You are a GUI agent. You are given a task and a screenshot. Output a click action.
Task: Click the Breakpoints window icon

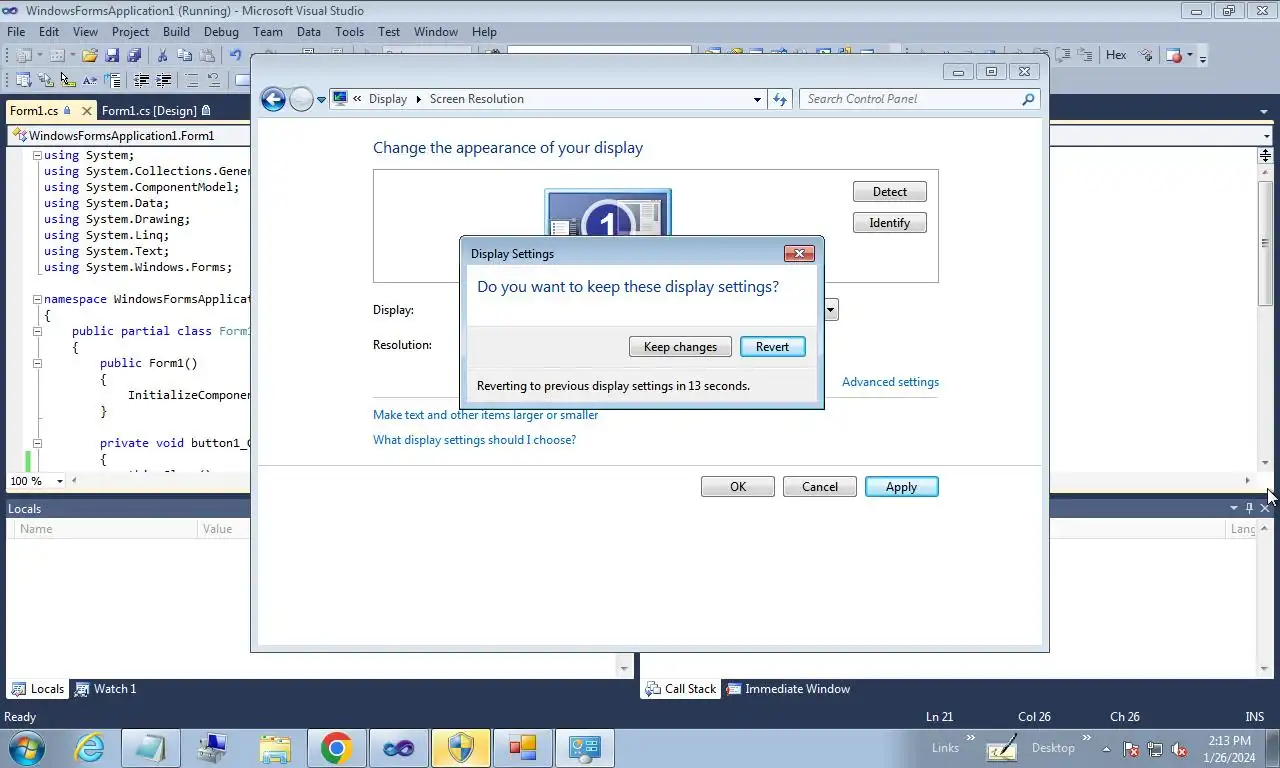click(x=1175, y=55)
